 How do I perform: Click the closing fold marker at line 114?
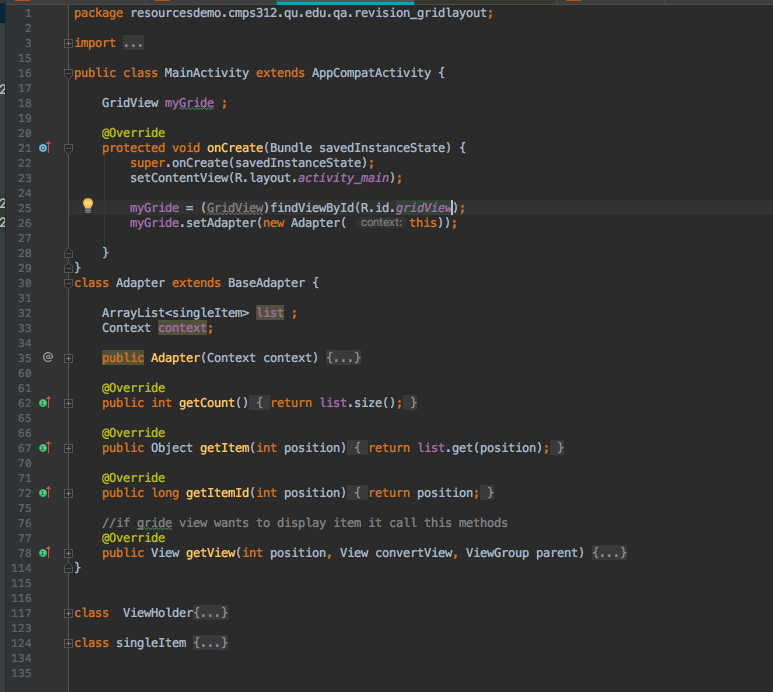[69, 568]
